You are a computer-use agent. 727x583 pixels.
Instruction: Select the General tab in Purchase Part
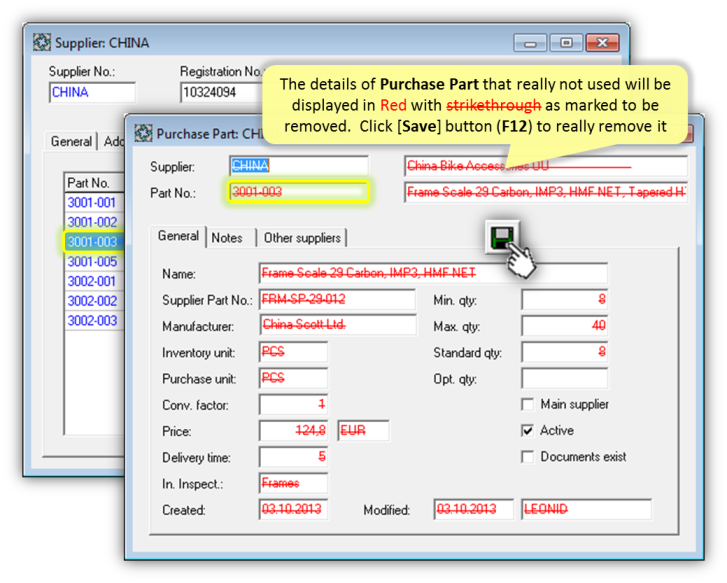pyautogui.click(x=179, y=236)
